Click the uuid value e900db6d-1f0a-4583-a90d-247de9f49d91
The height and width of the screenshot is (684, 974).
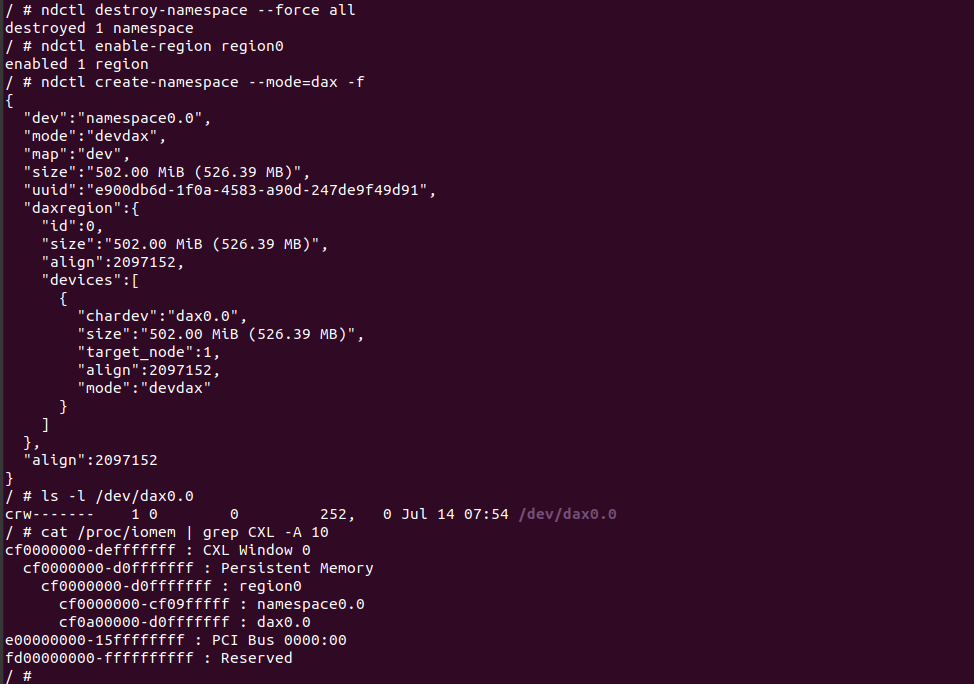point(260,190)
